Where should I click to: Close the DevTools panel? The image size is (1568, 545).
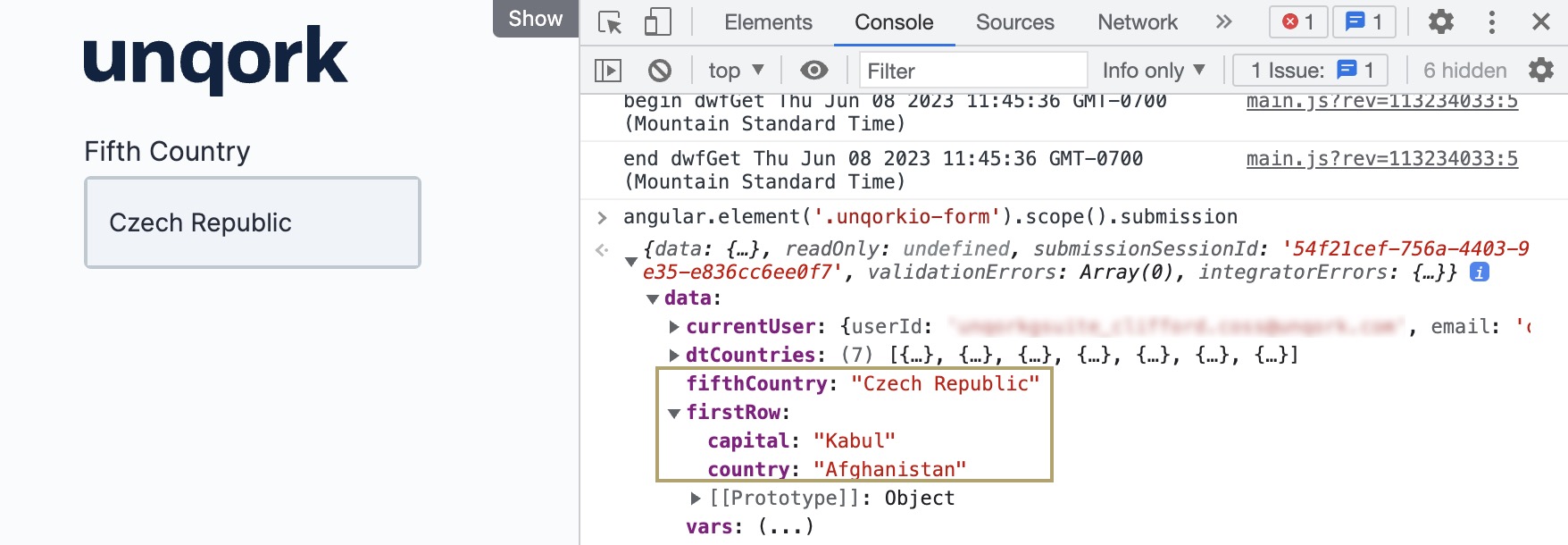[1541, 21]
